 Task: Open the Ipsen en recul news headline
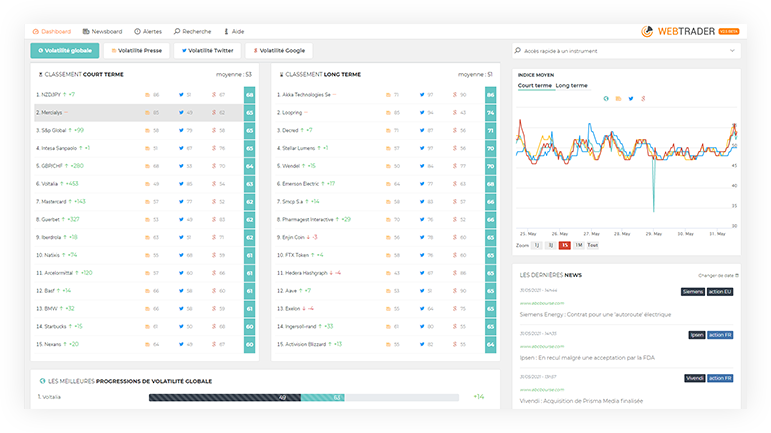587,358
